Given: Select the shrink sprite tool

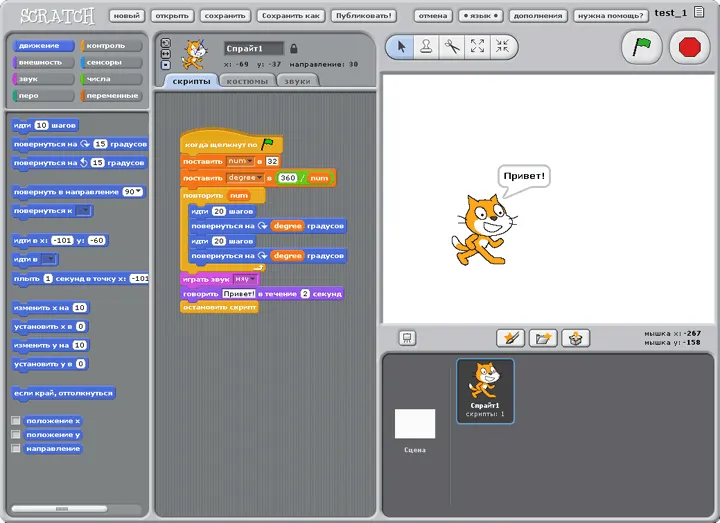Looking at the screenshot, I should click(x=502, y=46).
